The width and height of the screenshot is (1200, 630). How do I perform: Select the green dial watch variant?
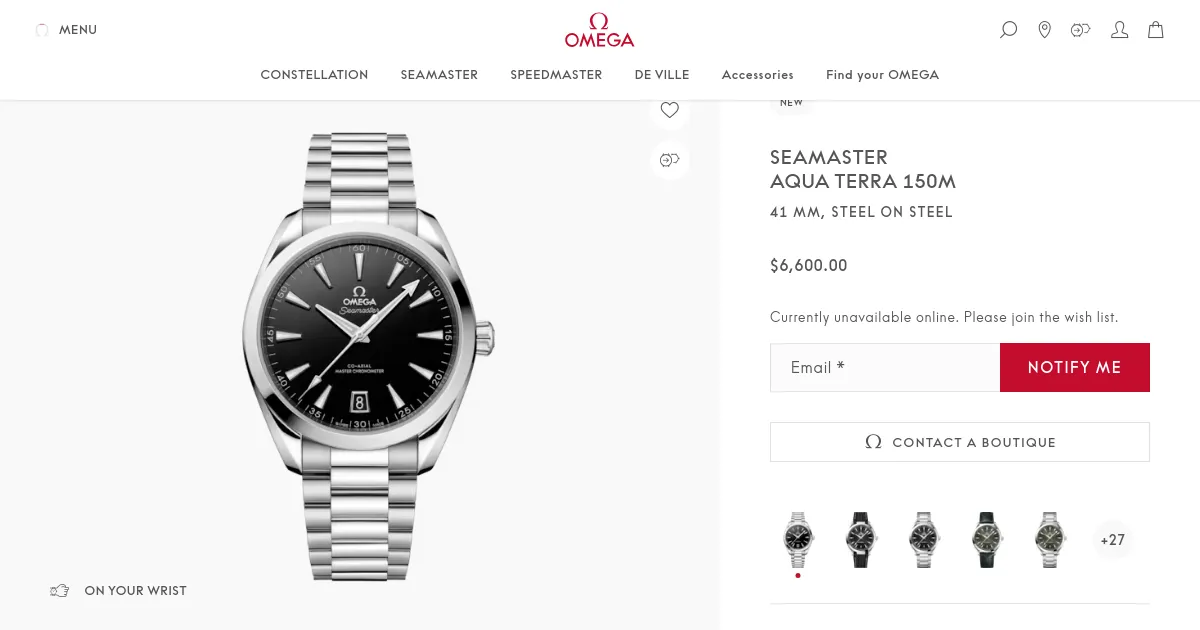point(986,540)
